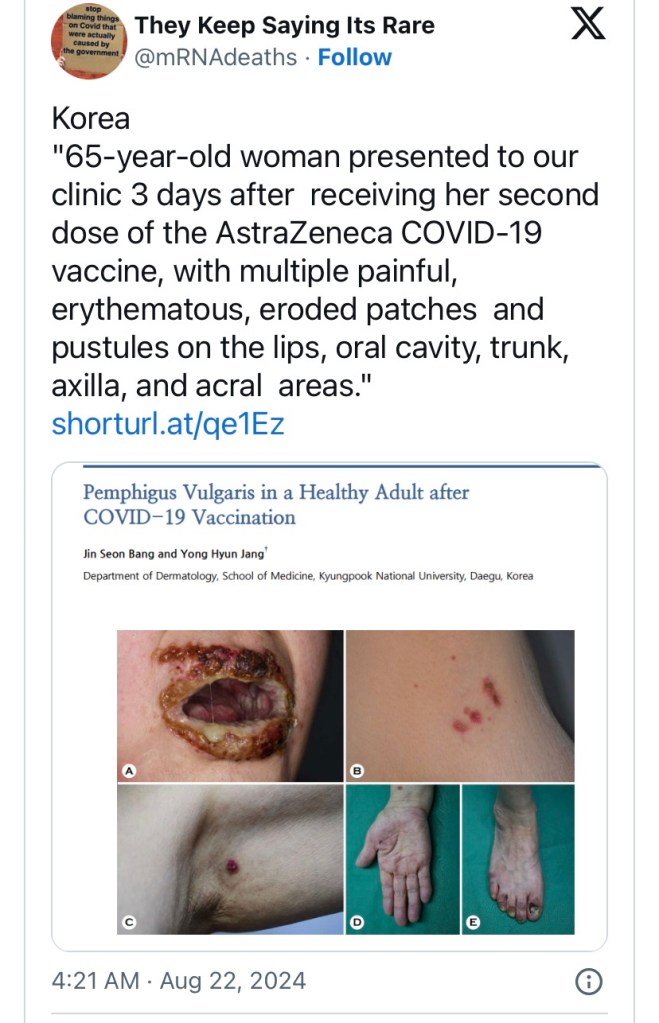Click the circled D figure label
Viewport: 659px width, 1023px height.
[x=356, y=921]
